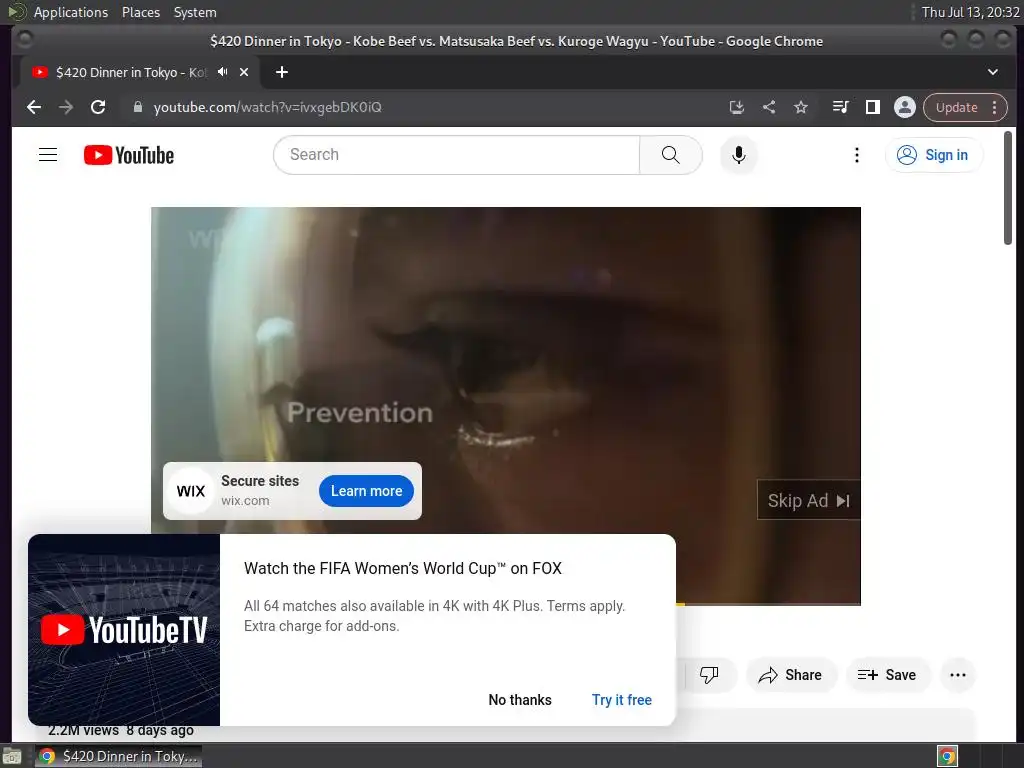Share this page via the share icon
This screenshot has height=768, width=1024.
coord(769,107)
